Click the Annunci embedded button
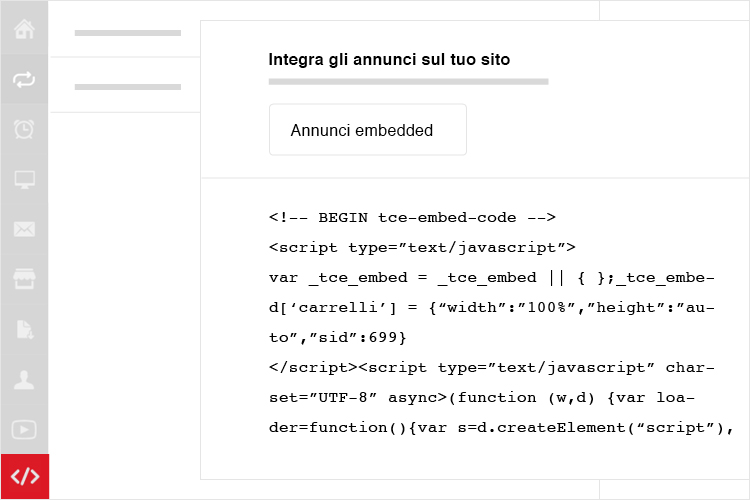This screenshot has width=750, height=500. point(368,130)
